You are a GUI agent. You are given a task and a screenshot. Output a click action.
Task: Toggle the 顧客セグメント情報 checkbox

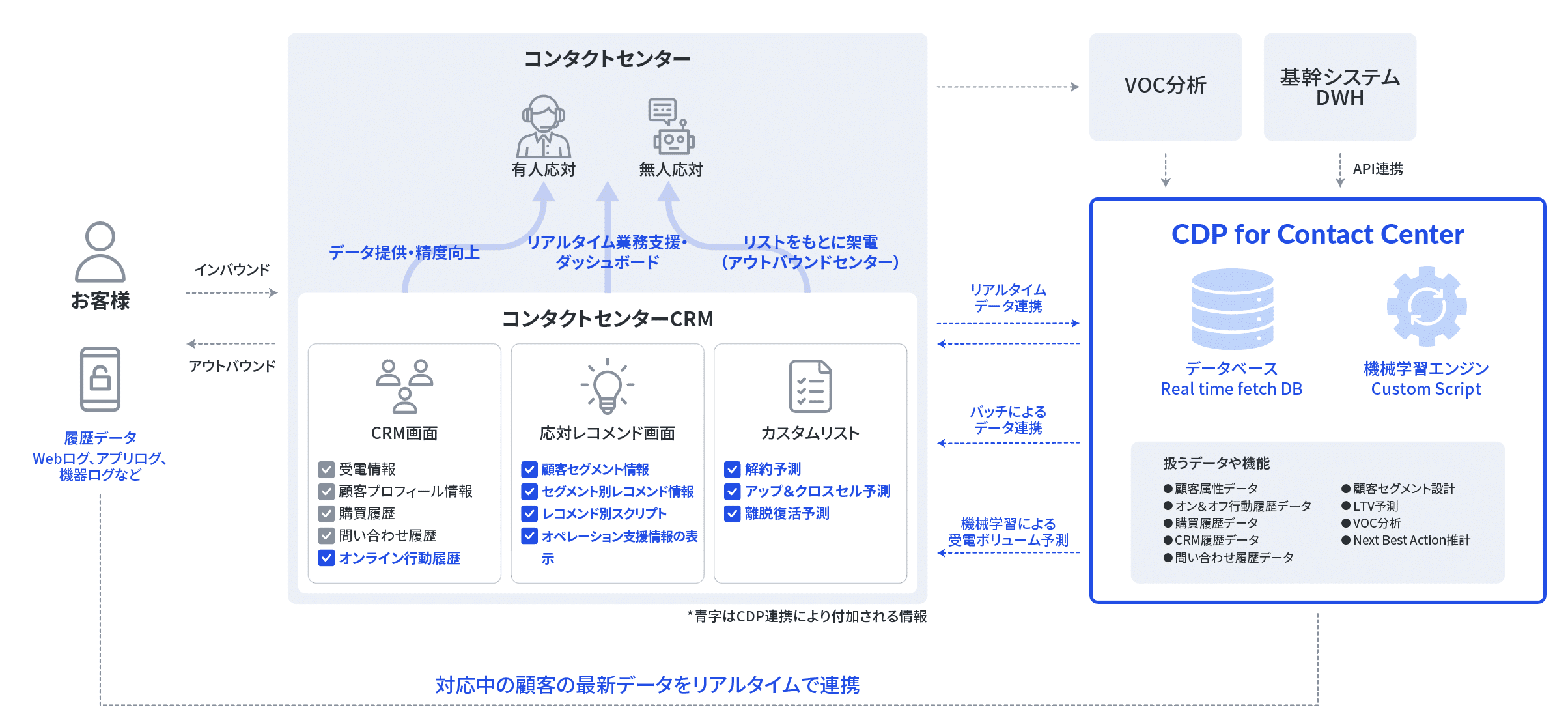pyautogui.click(x=529, y=469)
